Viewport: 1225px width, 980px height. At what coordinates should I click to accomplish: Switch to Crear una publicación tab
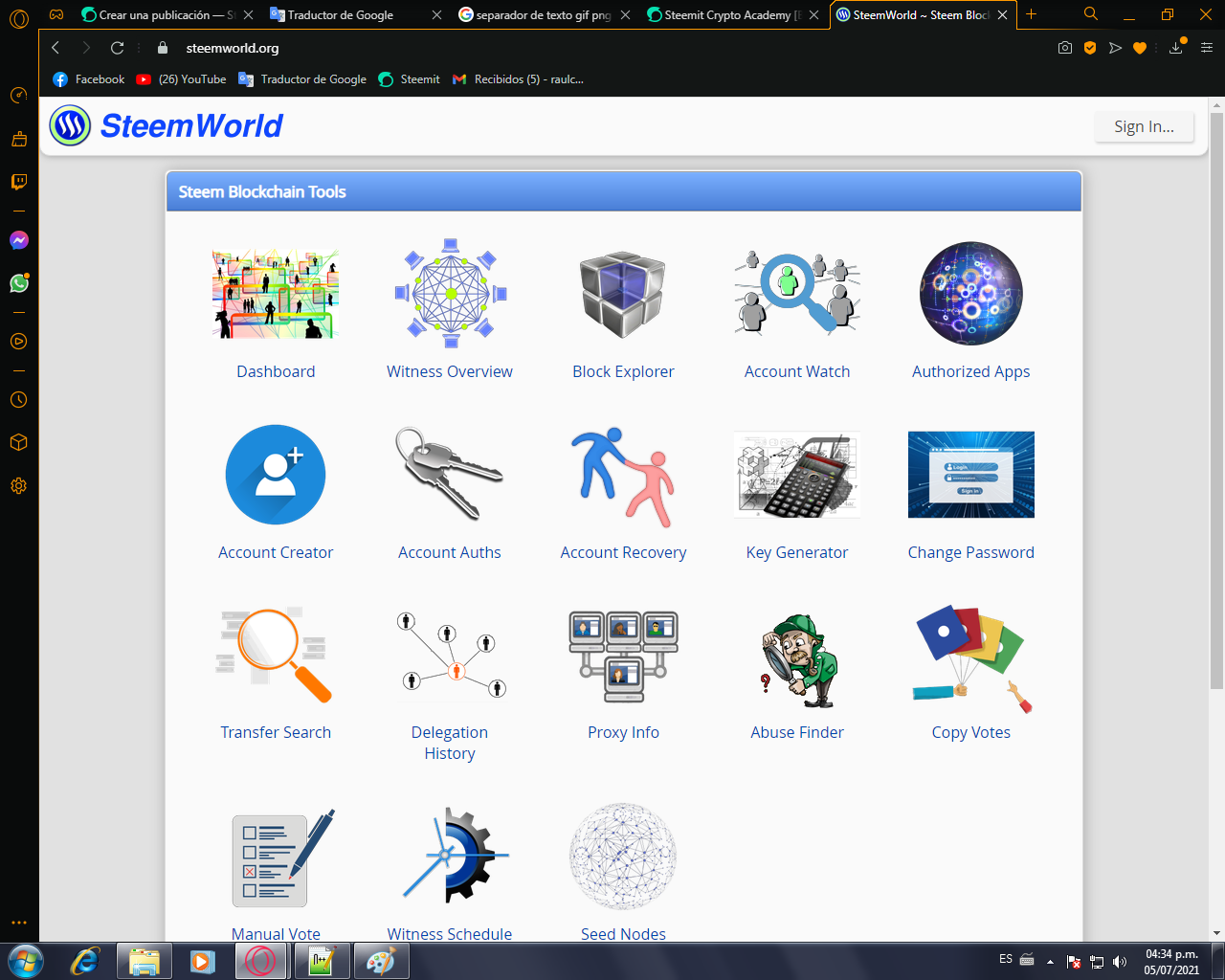point(167,14)
